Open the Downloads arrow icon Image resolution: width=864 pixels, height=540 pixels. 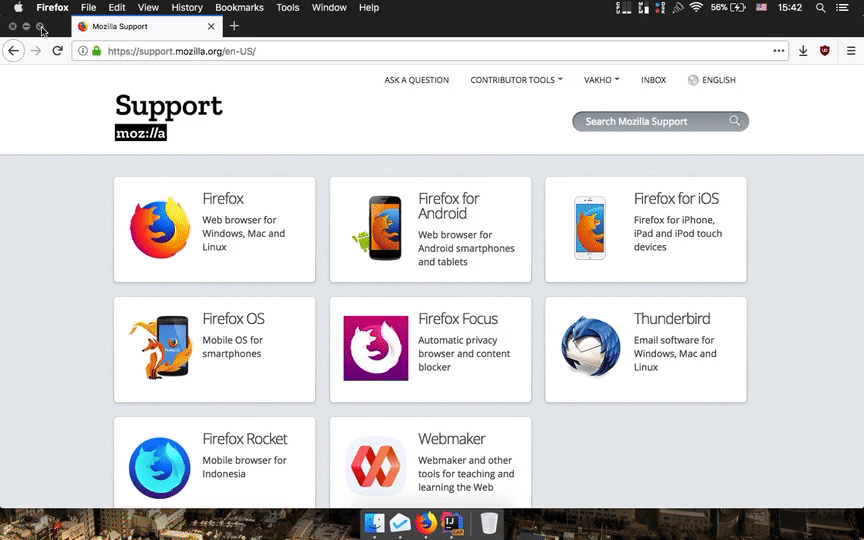click(803, 51)
